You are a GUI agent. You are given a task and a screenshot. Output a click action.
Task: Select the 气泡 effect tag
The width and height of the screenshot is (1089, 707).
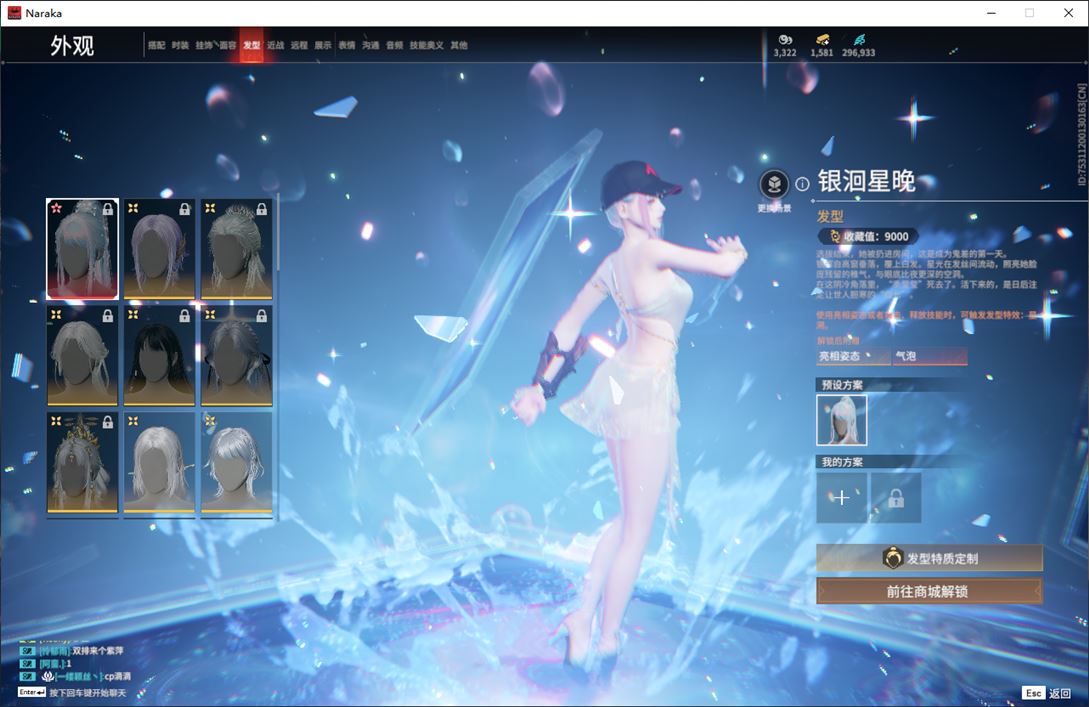pyautogui.click(x=930, y=356)
